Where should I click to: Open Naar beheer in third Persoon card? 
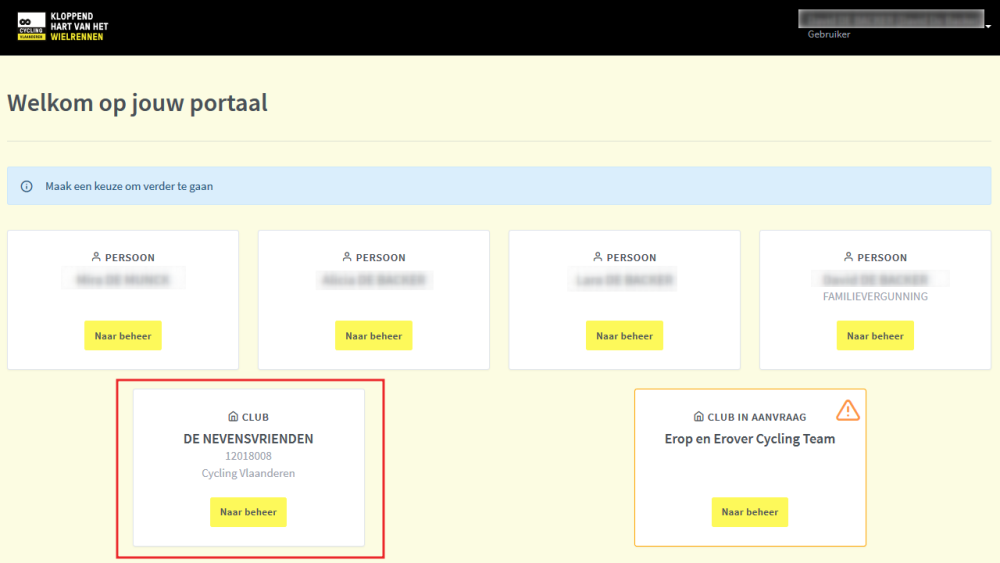tap(624, 335)
